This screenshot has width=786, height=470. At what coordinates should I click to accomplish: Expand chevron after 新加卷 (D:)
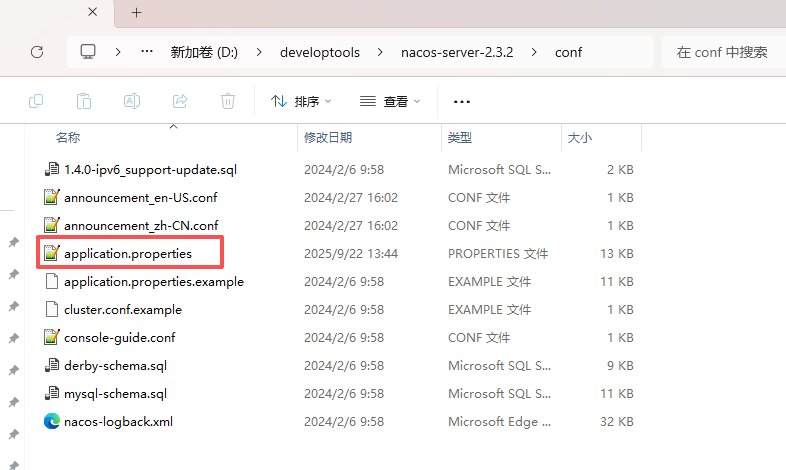pos(259,52)
